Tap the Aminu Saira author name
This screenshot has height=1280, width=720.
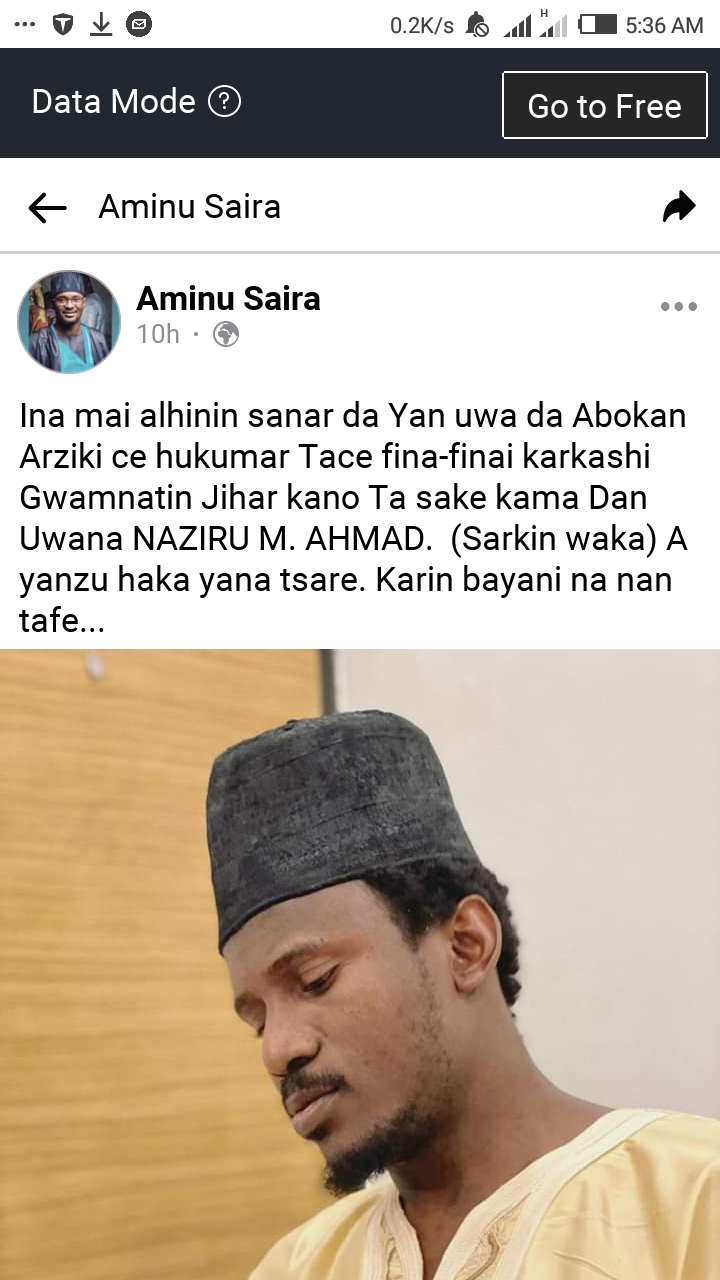pyautogui.click(x=228, y=298)
